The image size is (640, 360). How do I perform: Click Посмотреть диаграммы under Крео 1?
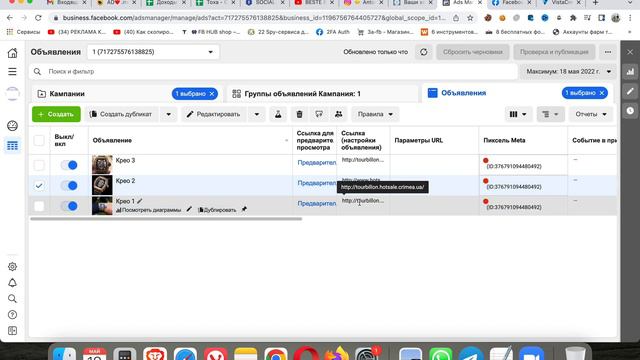149,210
